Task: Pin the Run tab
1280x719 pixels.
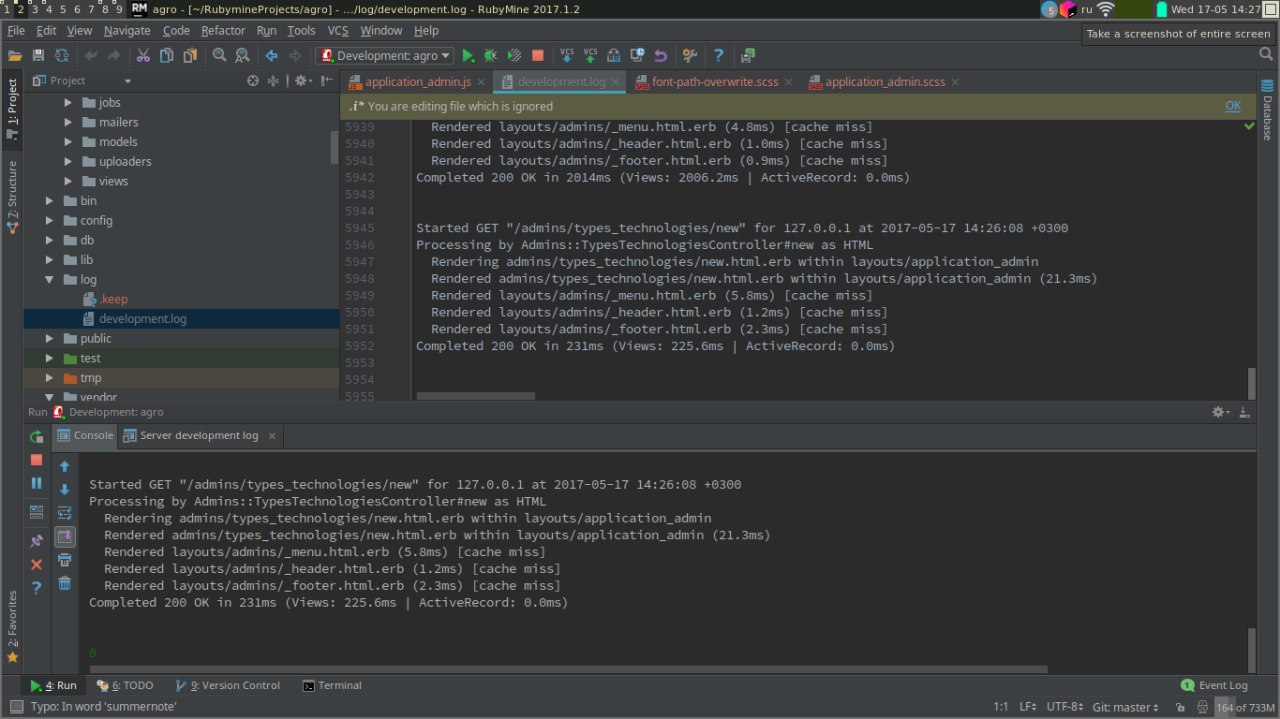Action: 36,541
